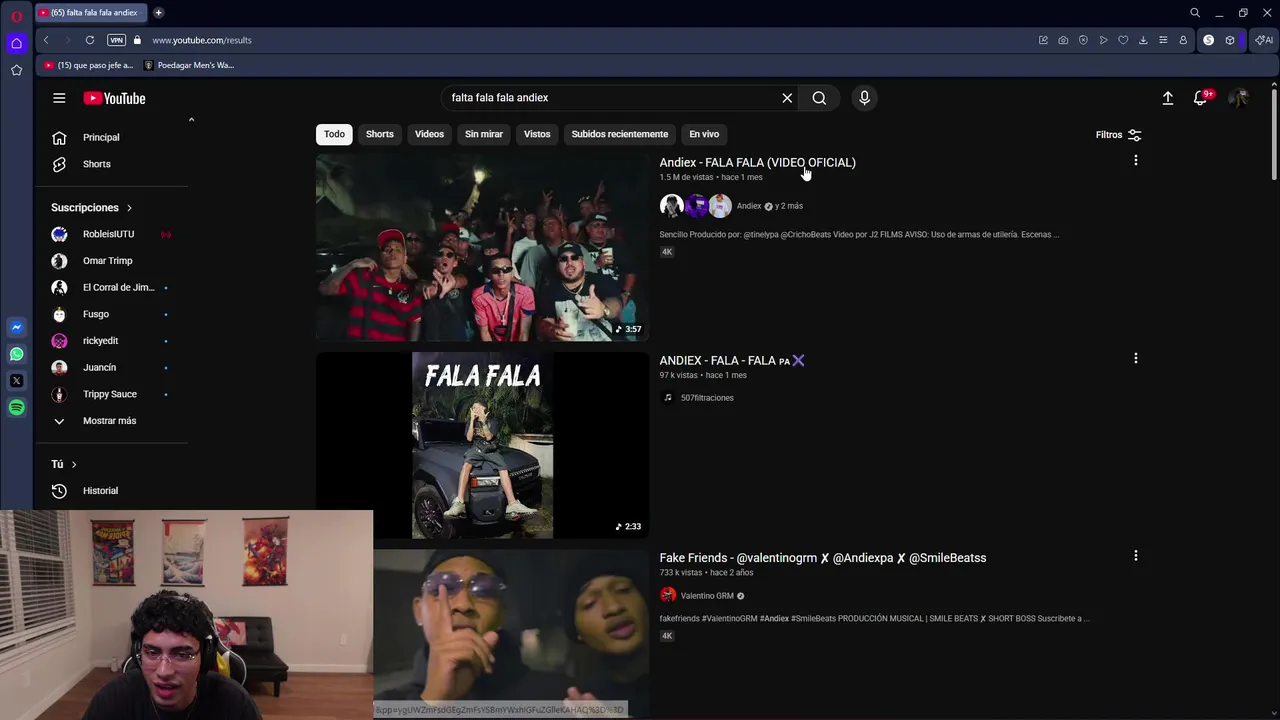
Task: Click the YouTube search text box
Action: [x=610, y=98]
